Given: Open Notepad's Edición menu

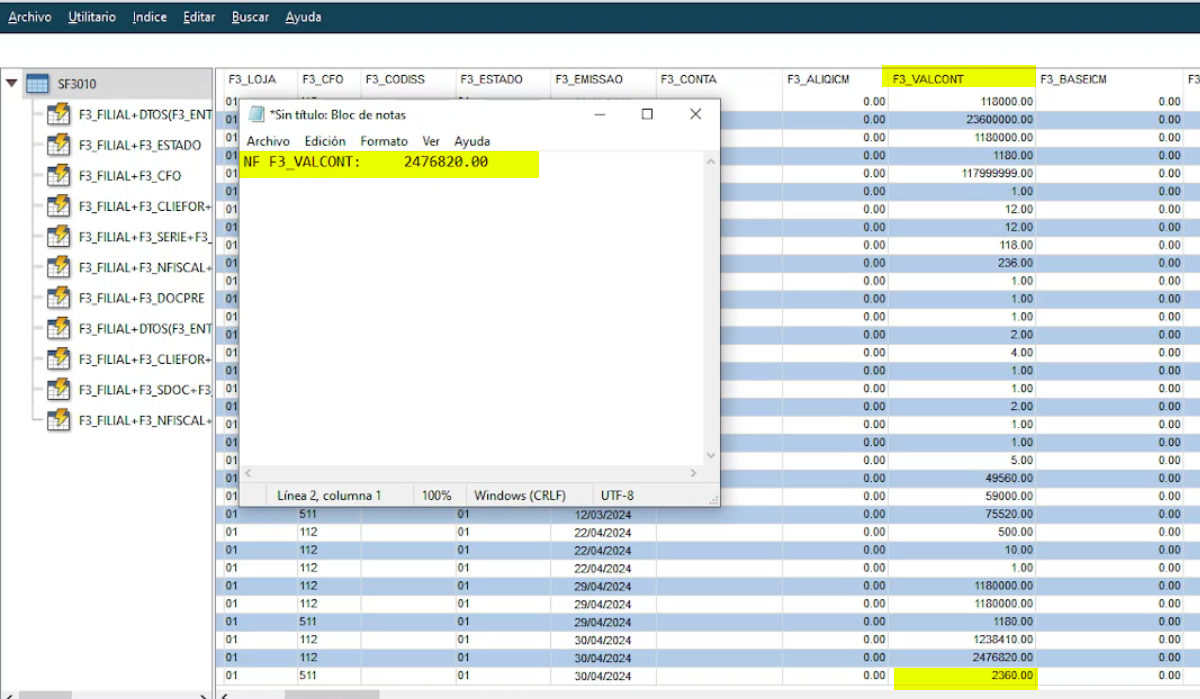Looking at the screenshot, I should 325,141.
